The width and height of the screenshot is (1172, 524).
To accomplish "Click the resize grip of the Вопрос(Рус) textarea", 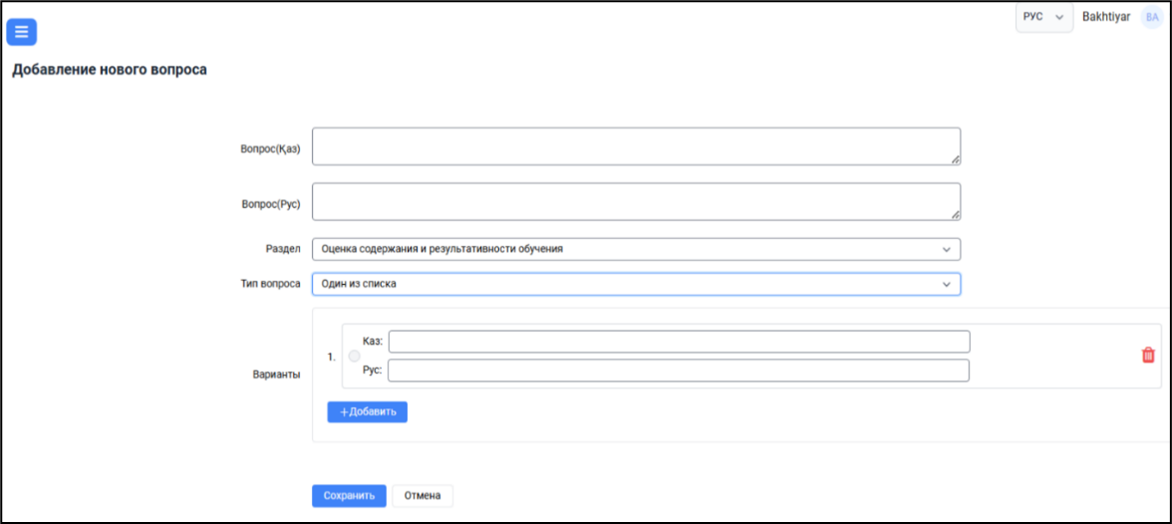I will point(955,215).
